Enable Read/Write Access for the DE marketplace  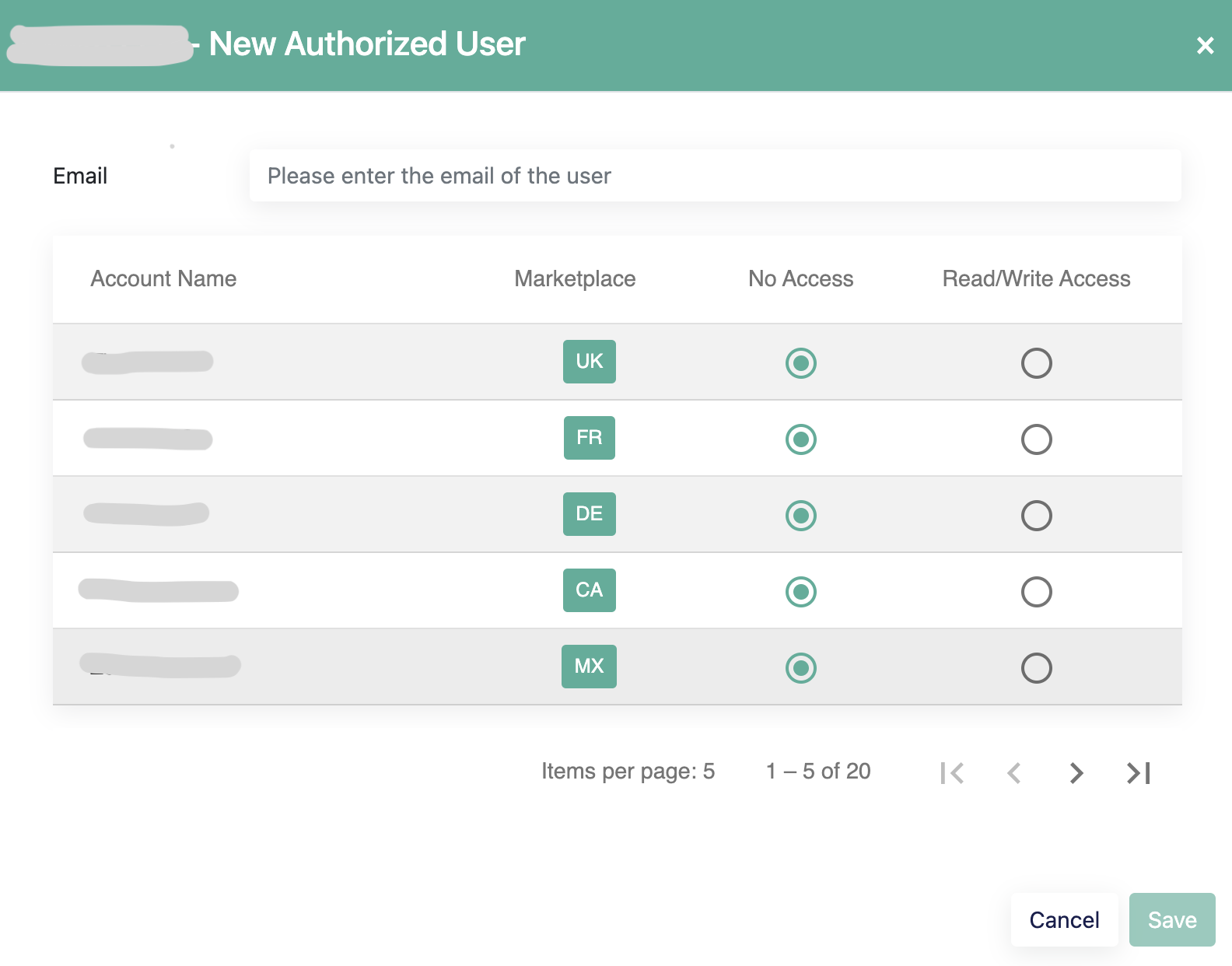(1036, 516)
